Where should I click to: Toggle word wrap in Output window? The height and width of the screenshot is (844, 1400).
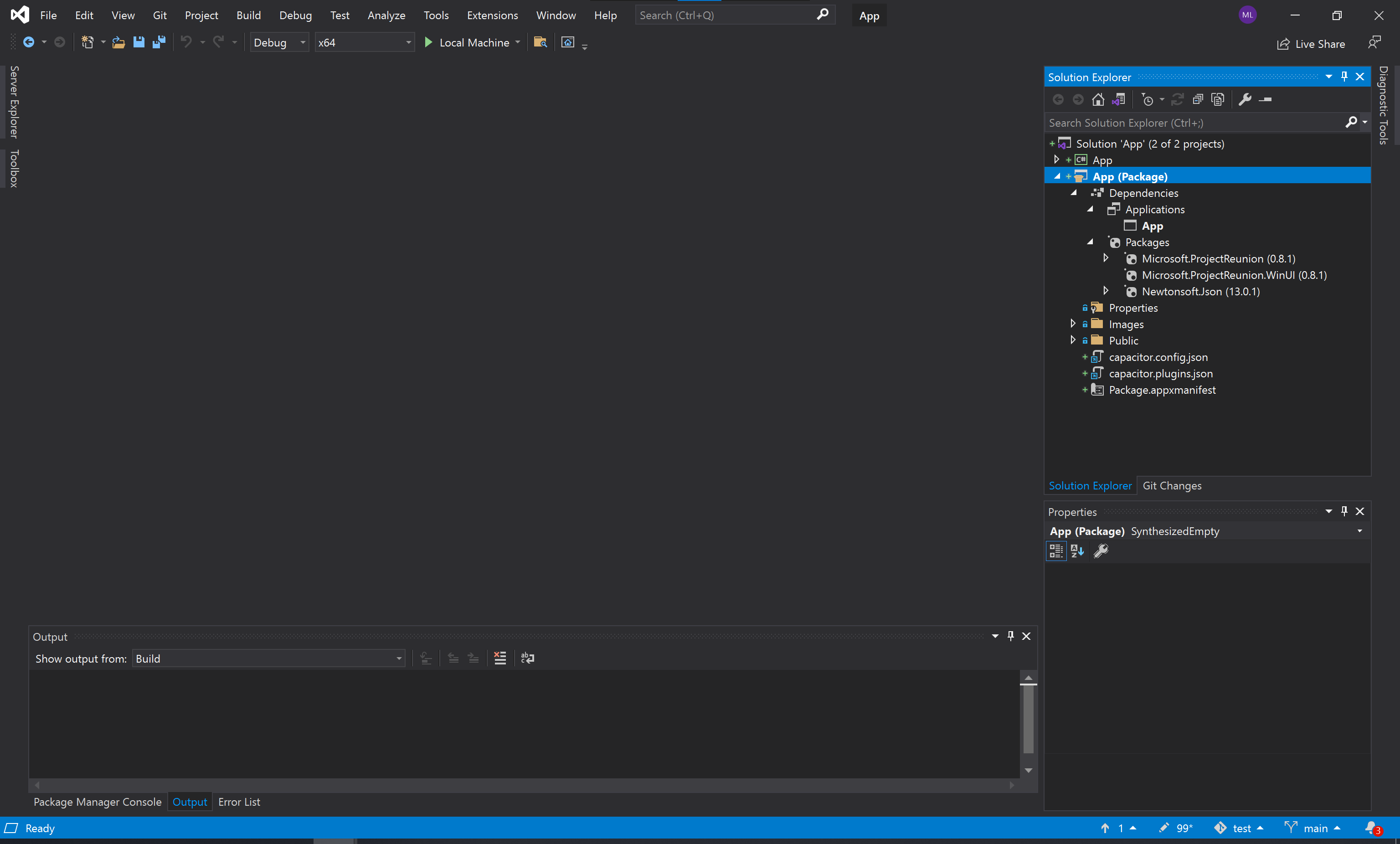(528, 658)
